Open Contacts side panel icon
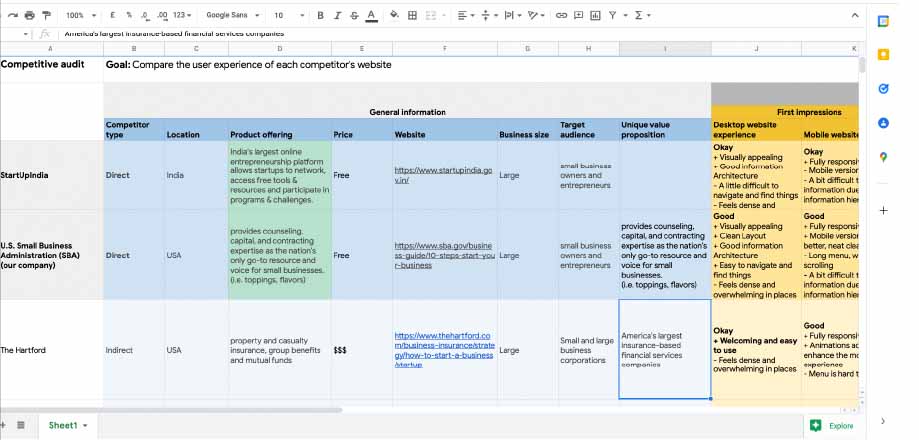 (x=883, y=123)
